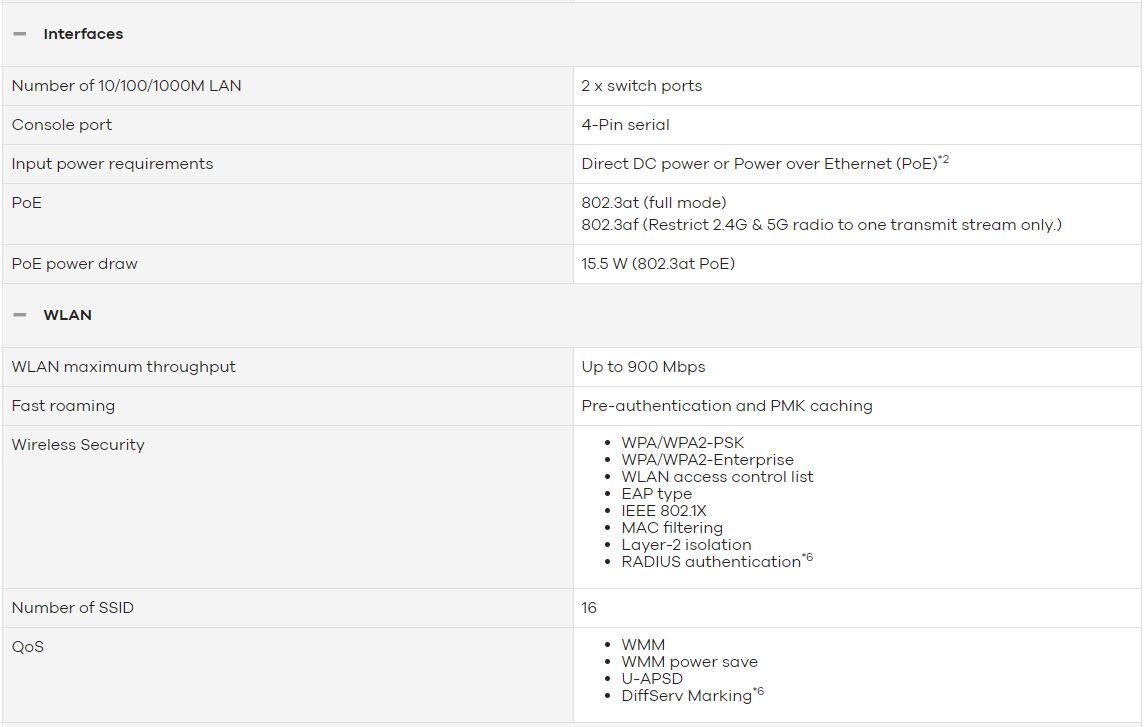Click the 4-Pin serial value

[x=626, y=125]
